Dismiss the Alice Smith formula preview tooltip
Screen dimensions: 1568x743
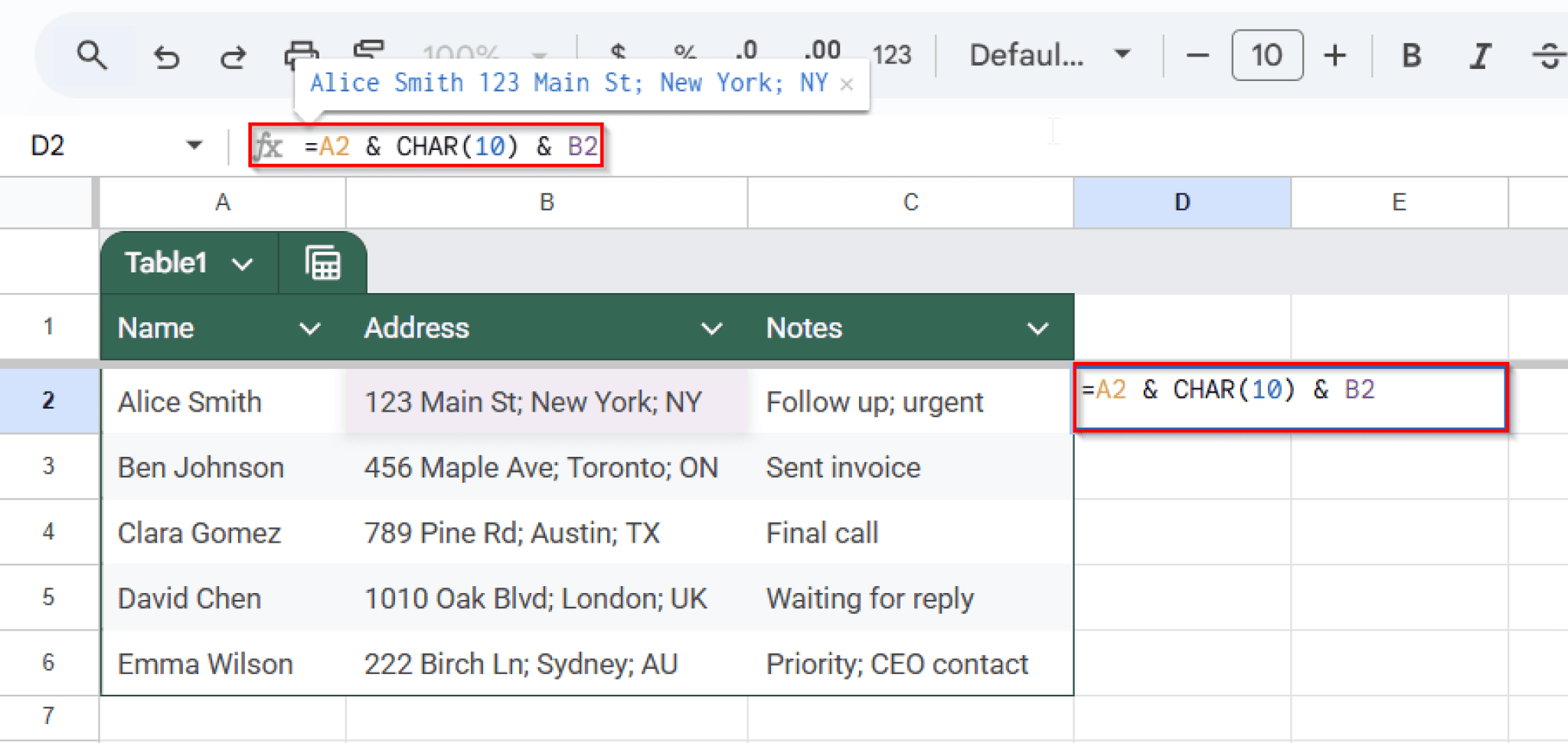pos(848,83)
